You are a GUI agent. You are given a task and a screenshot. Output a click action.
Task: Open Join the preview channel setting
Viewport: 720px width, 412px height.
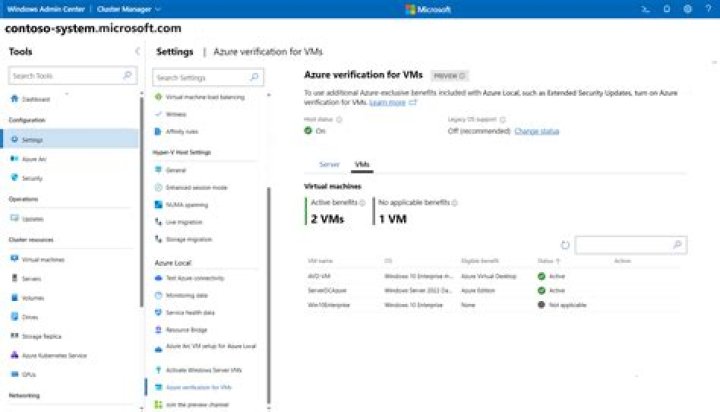197,405
